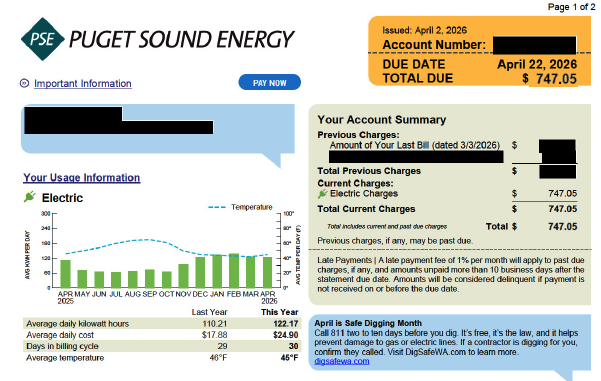The image size is (601, 381).
Task: Click the Total Current Charges amount
Action: click(x=562, y=209)
